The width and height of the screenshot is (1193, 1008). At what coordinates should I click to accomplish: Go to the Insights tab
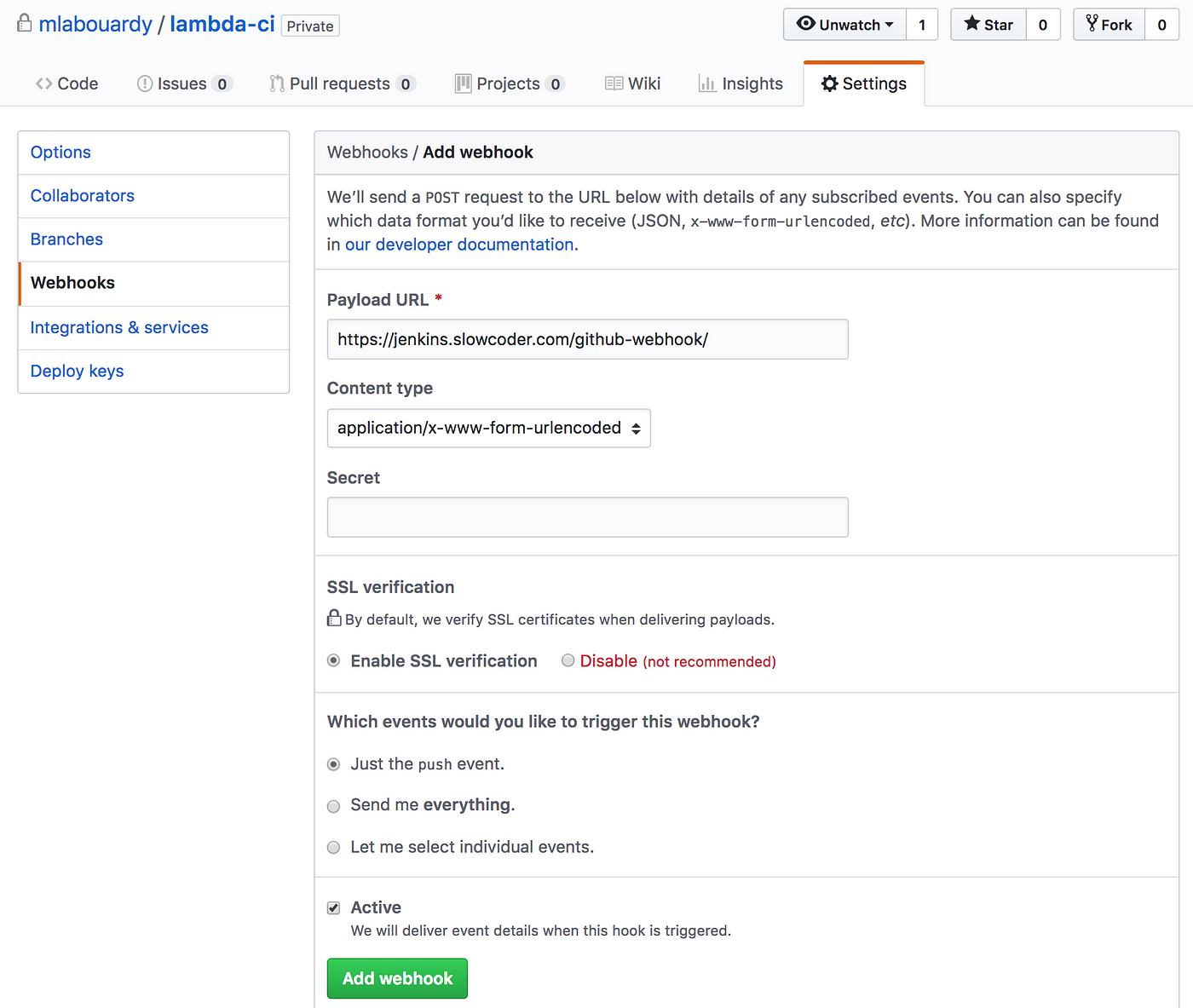(741, 84)
